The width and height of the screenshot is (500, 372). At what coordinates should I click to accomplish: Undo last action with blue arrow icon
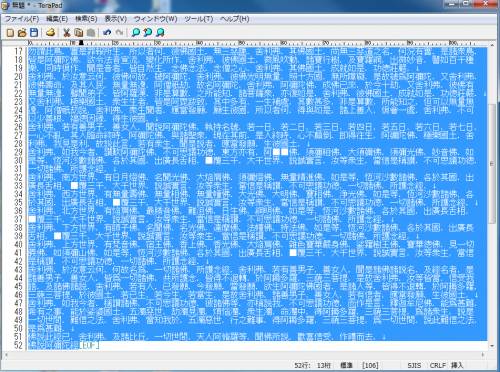point(107,33)
